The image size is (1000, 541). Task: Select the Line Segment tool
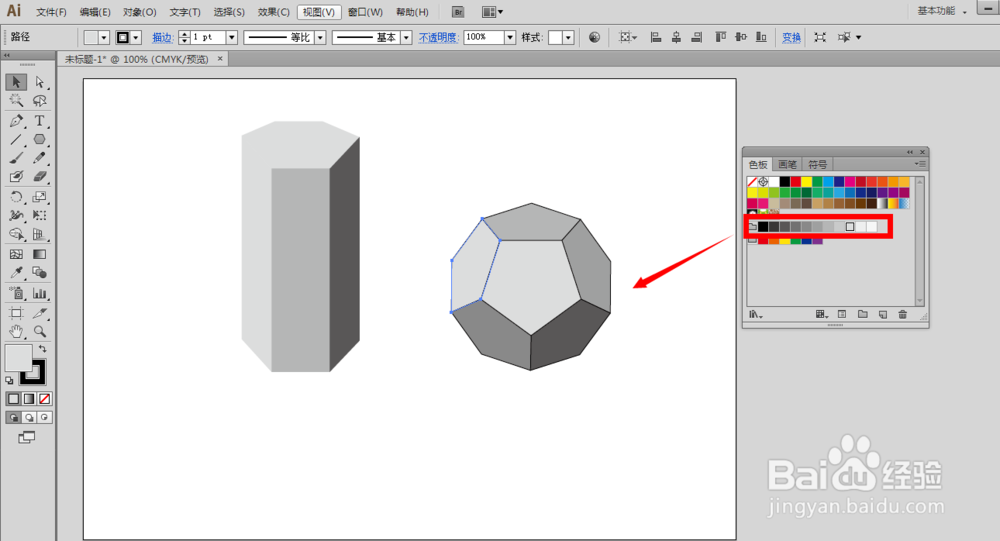[16, 139]
